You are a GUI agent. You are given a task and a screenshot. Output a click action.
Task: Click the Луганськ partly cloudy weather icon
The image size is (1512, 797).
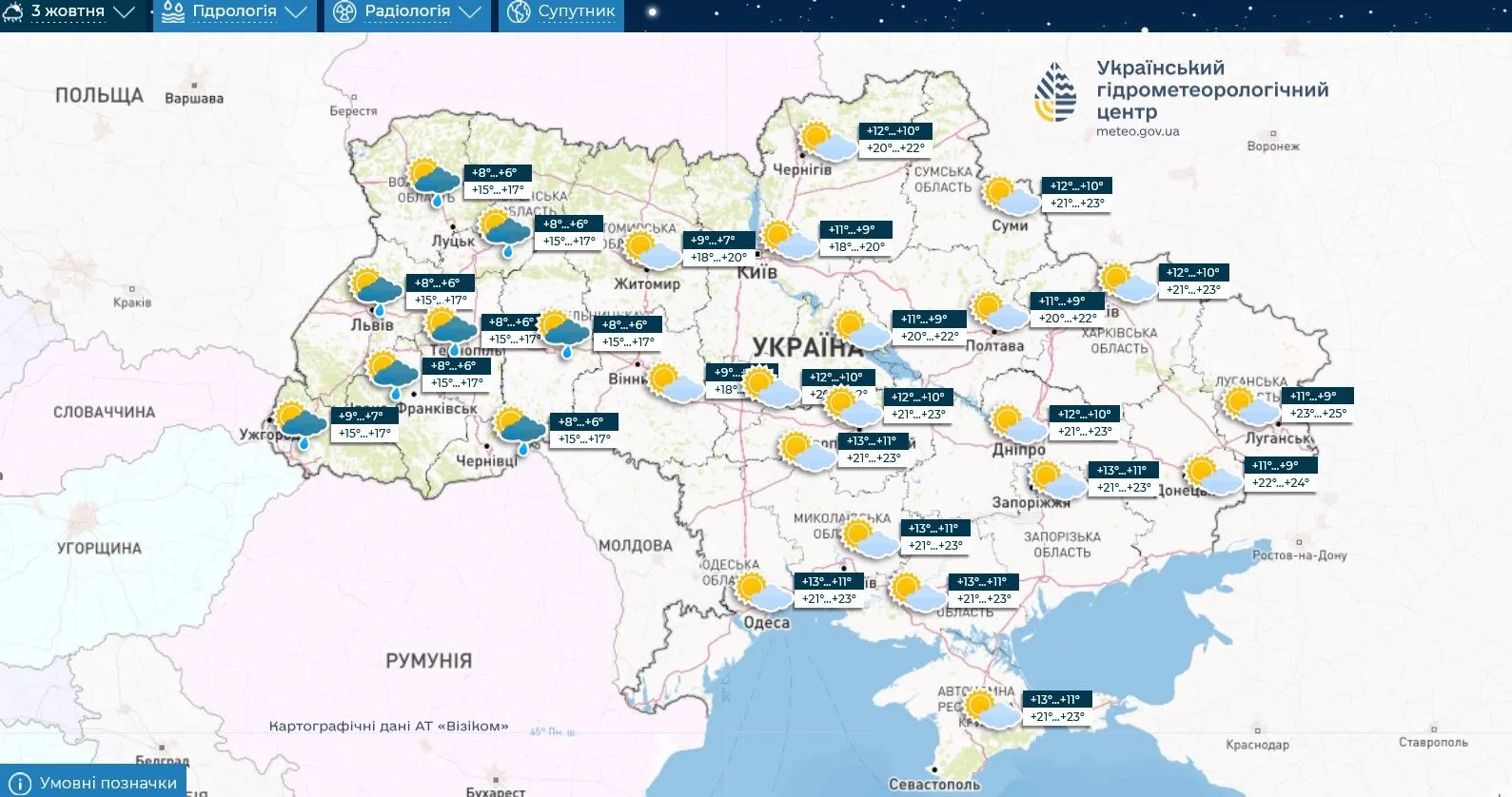pyautogui.click(x=1251, y=405)
